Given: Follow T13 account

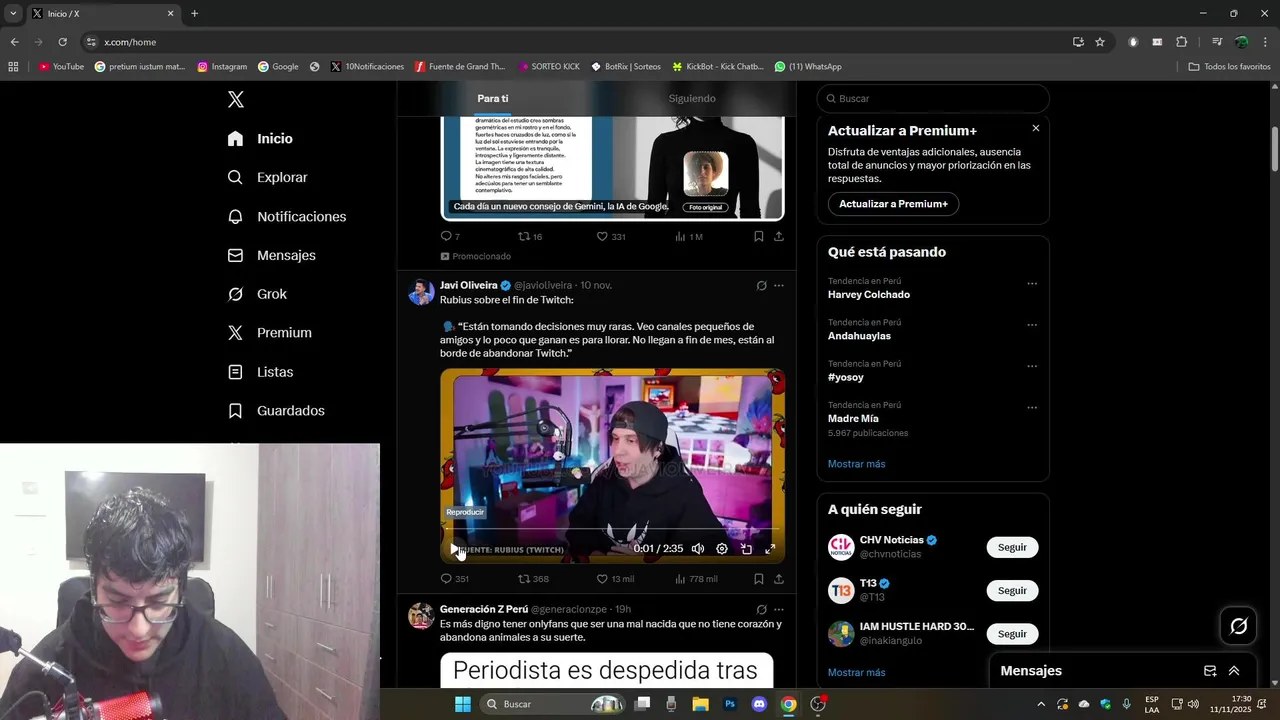Looking at the screenshot, I should [x=1012, y=590].
